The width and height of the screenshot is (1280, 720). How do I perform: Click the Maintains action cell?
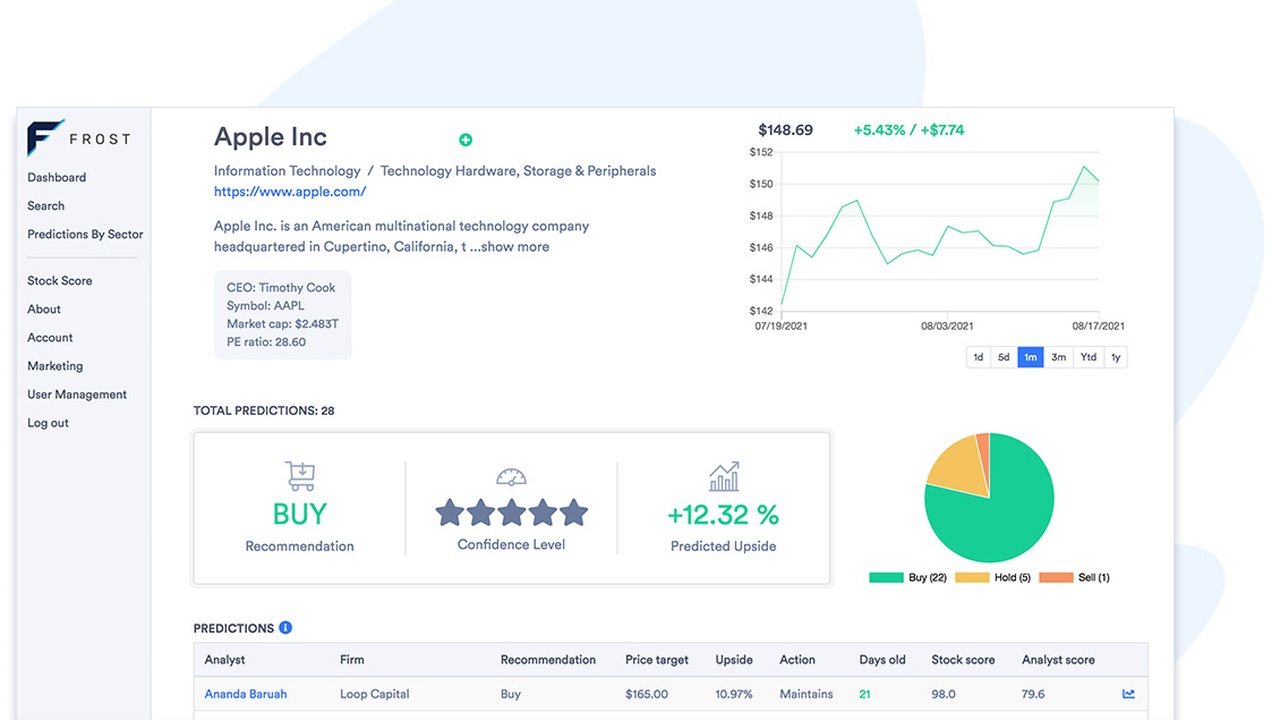[806, 694]
